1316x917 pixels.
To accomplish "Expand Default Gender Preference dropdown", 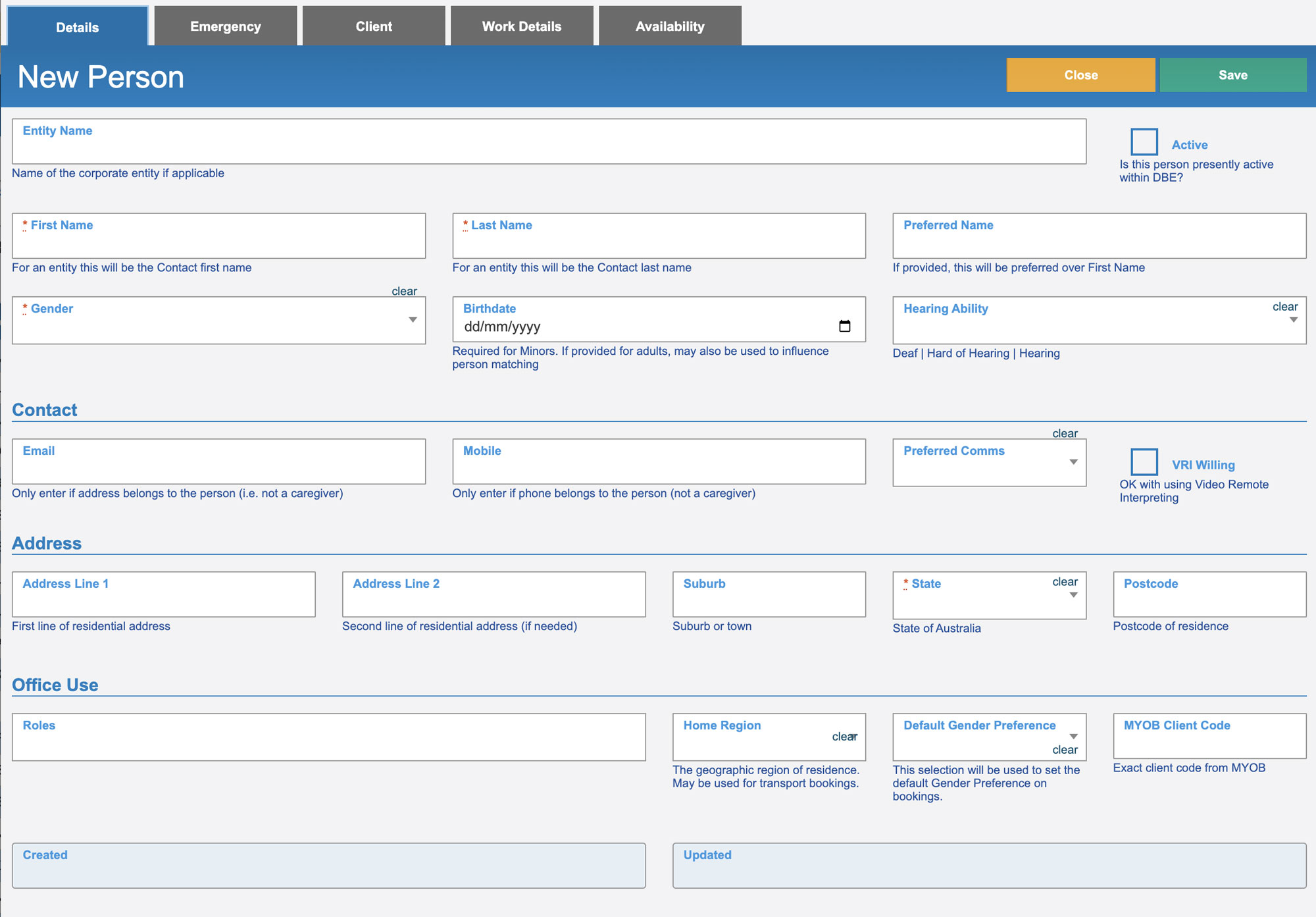I will (1073, 736).
